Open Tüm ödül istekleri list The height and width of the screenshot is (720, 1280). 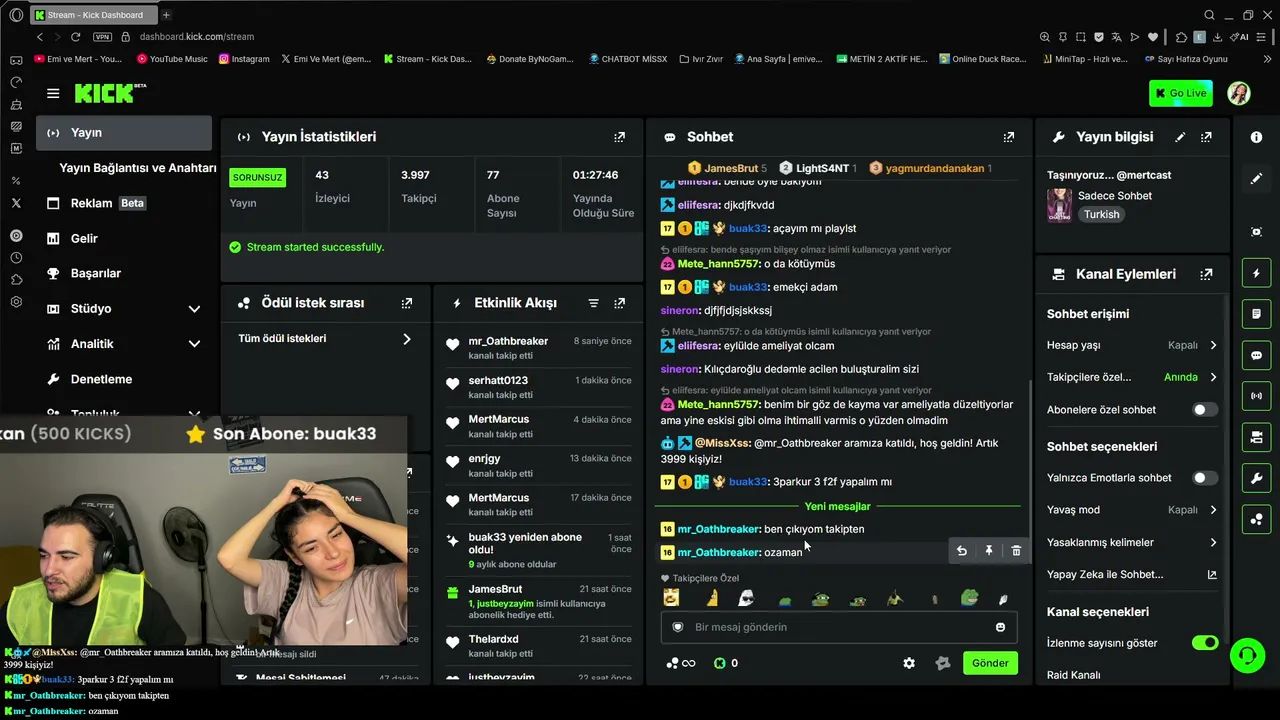[x=325, y=339]
